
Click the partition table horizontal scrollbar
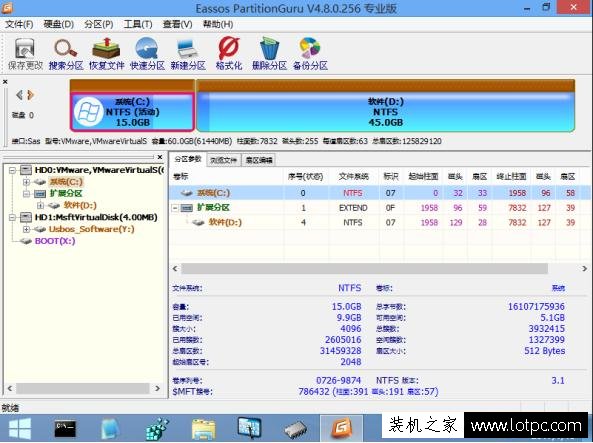point(365,269)
